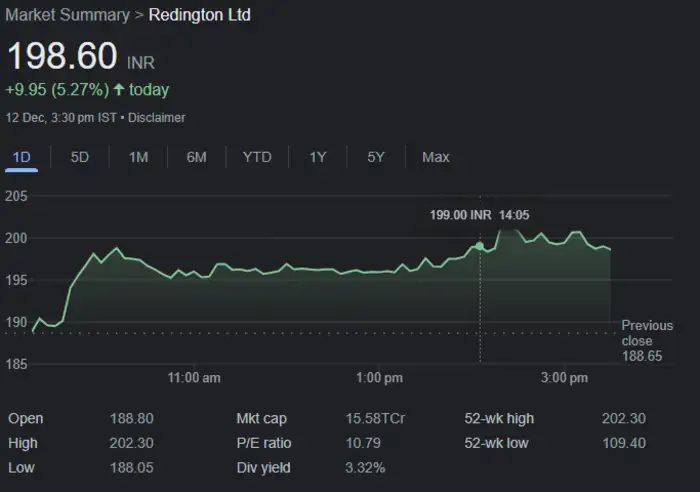Click the green up arrow next to today
This screenshot has height=492, width=700.
coord(119,90)
